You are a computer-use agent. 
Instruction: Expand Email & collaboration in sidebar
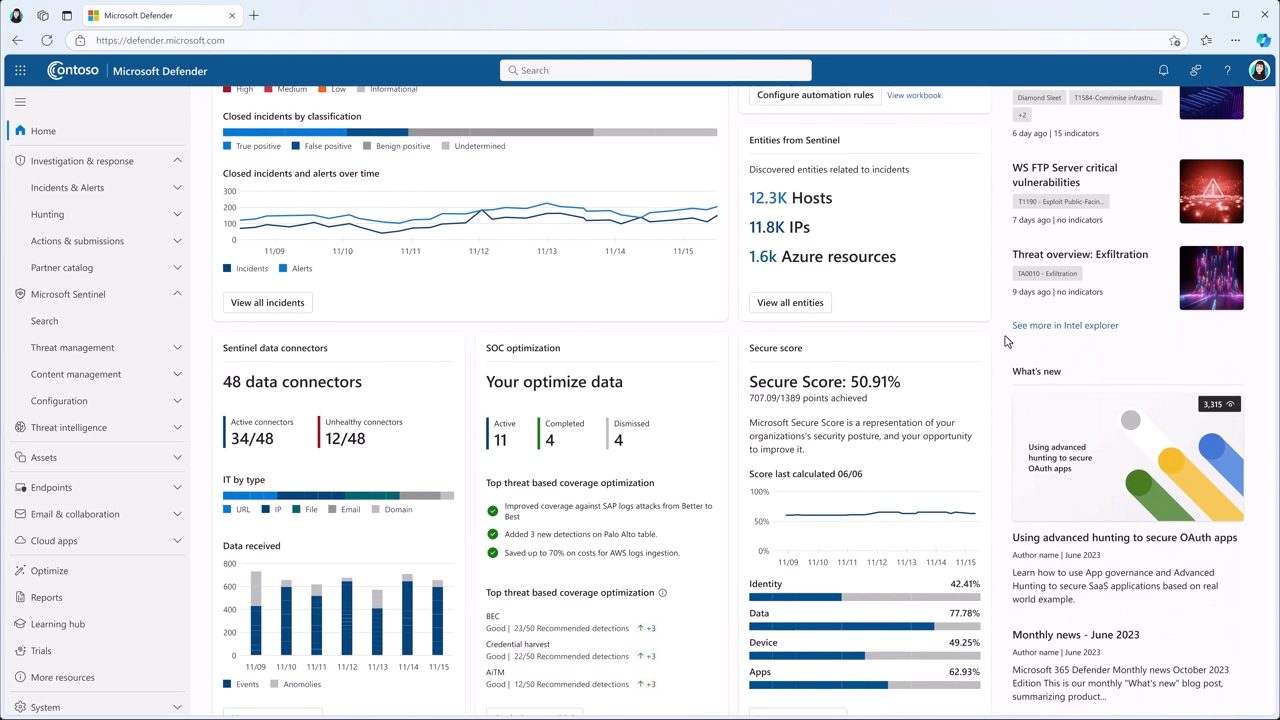pos(177,514)
